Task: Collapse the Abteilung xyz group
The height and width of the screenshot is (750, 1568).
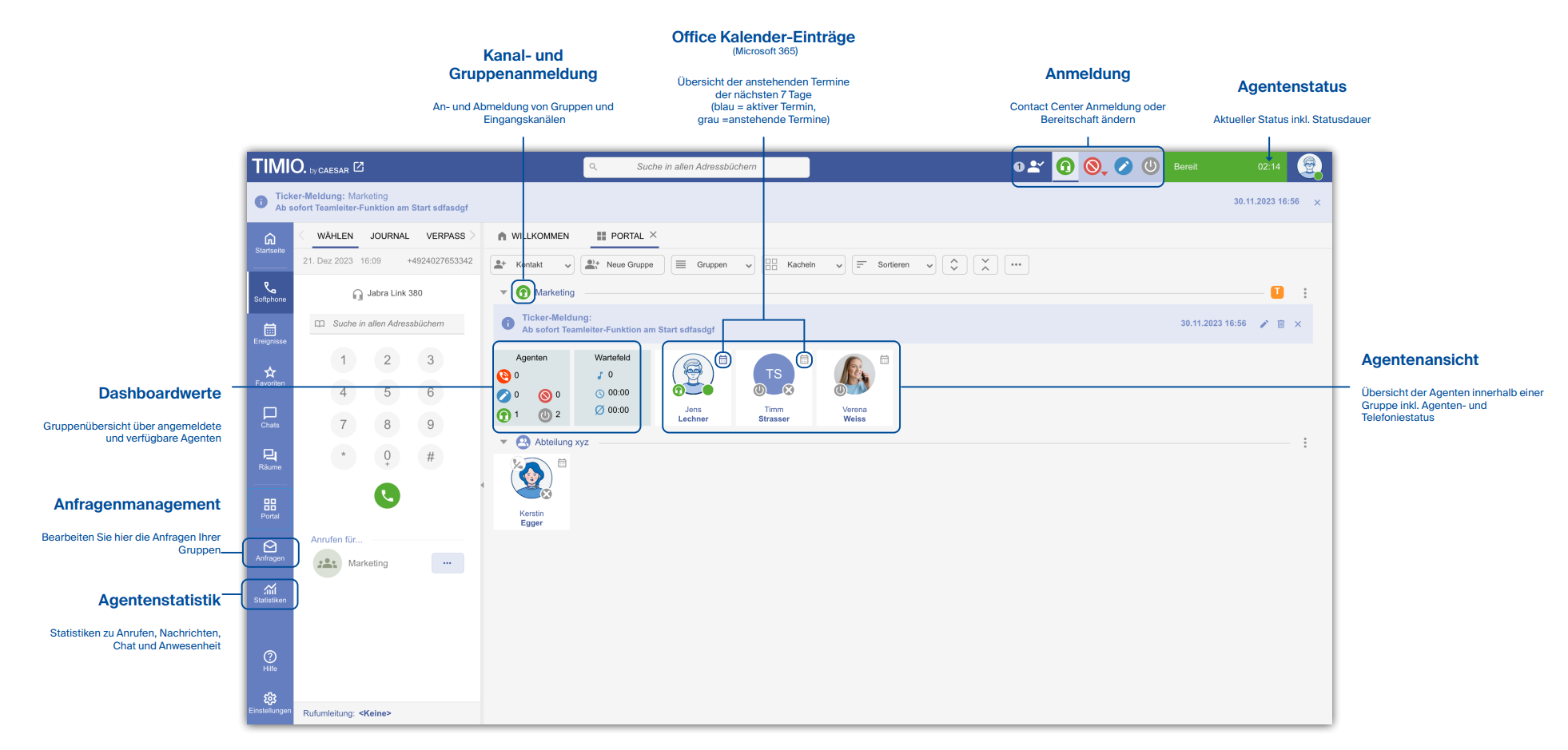Action: (x=503, y=442)
